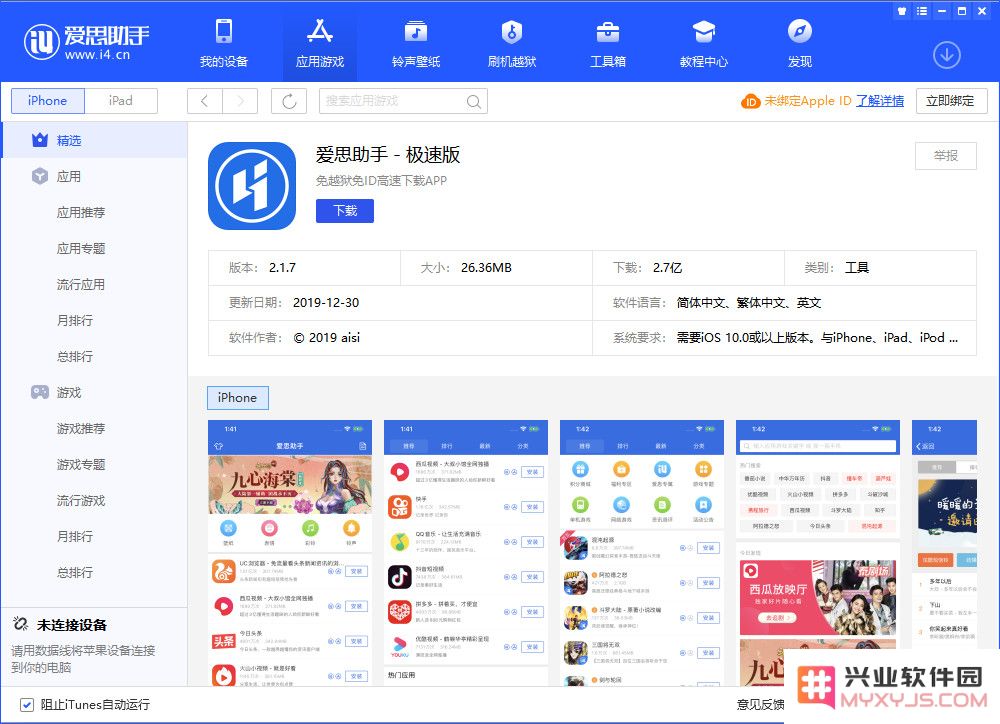
Task: Open the 发现 discover section
Action: coord(800,43)
